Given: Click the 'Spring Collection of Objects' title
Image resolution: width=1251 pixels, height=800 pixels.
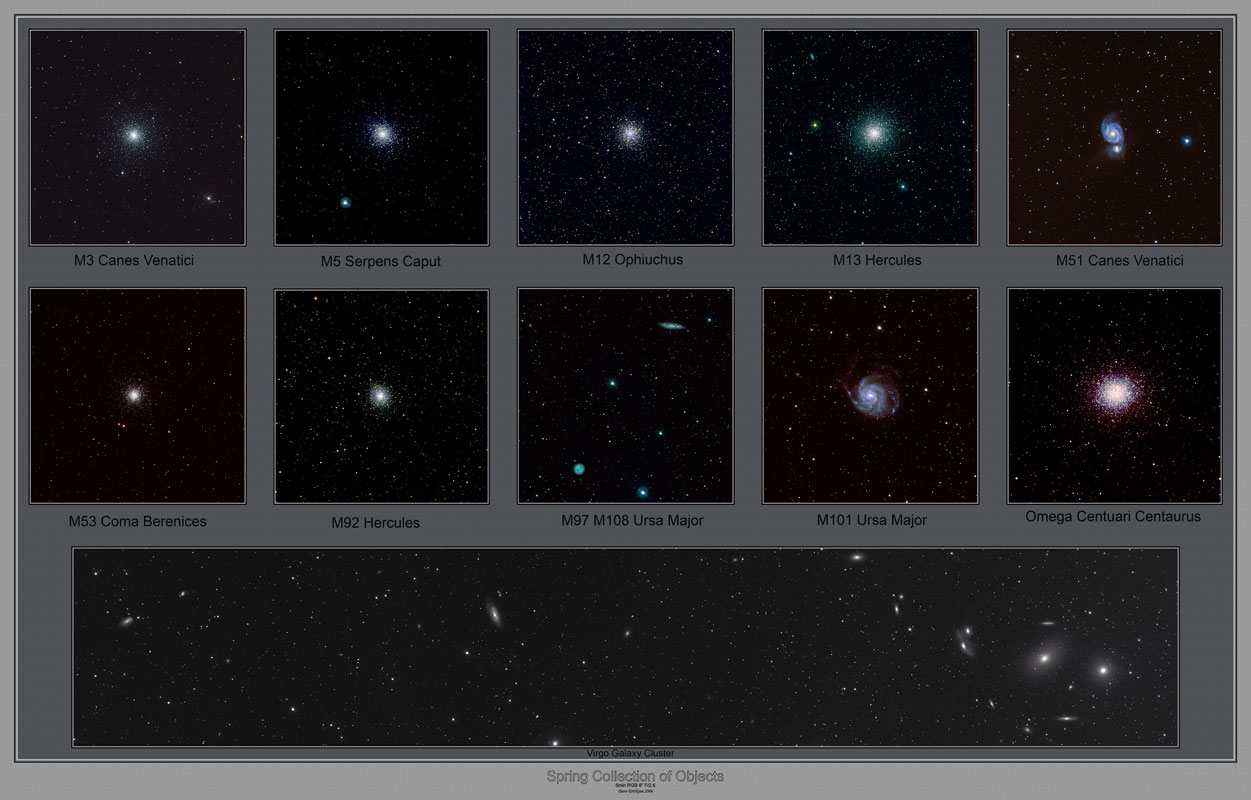Looking at the screenshot, I should [635, 776].
